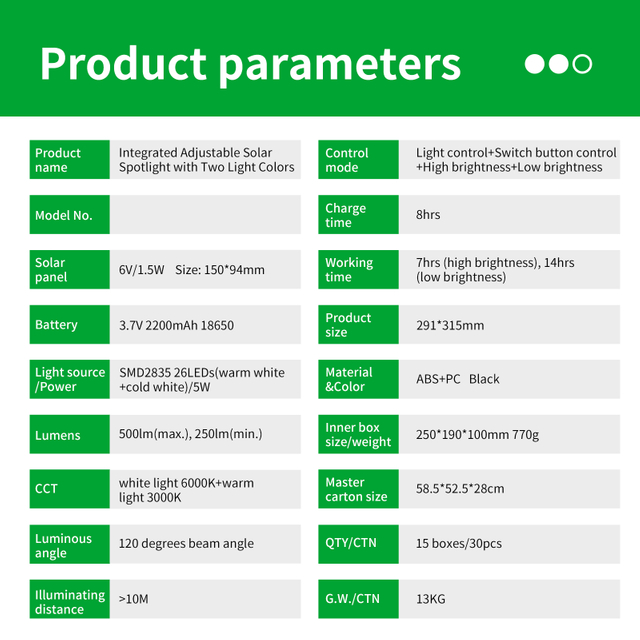640x640 pixels.
Task: Select the green "Product name" label
Action: coord(69,160)
